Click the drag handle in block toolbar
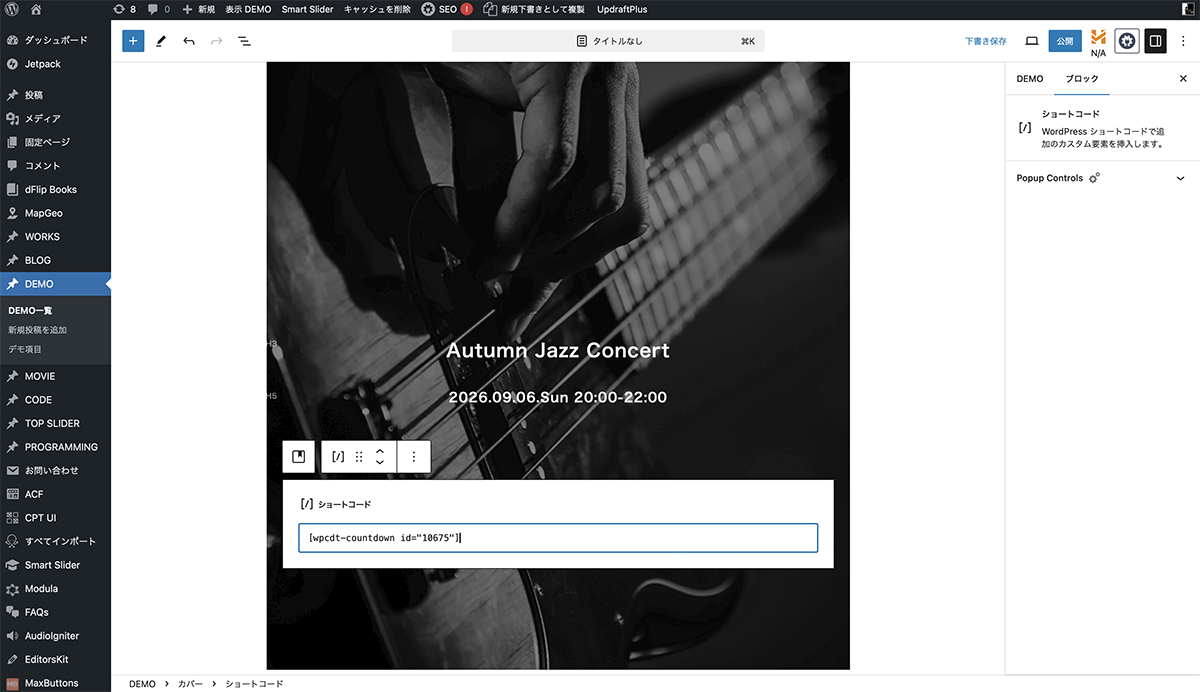Screen dimensions: 1200x692 click(x=359, y=456)
